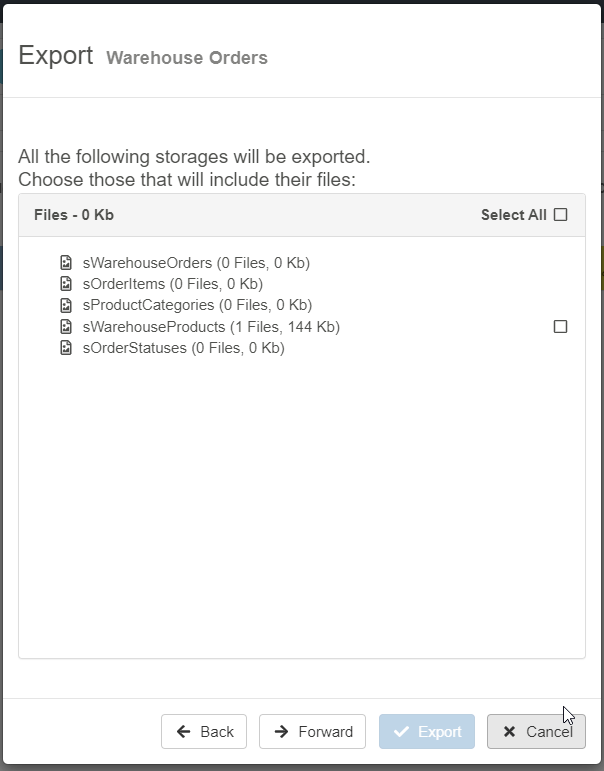This screenshot has height=771, width=604.
Task: Click the "Choose those that will include" instruction text
Action: (187, 180)
